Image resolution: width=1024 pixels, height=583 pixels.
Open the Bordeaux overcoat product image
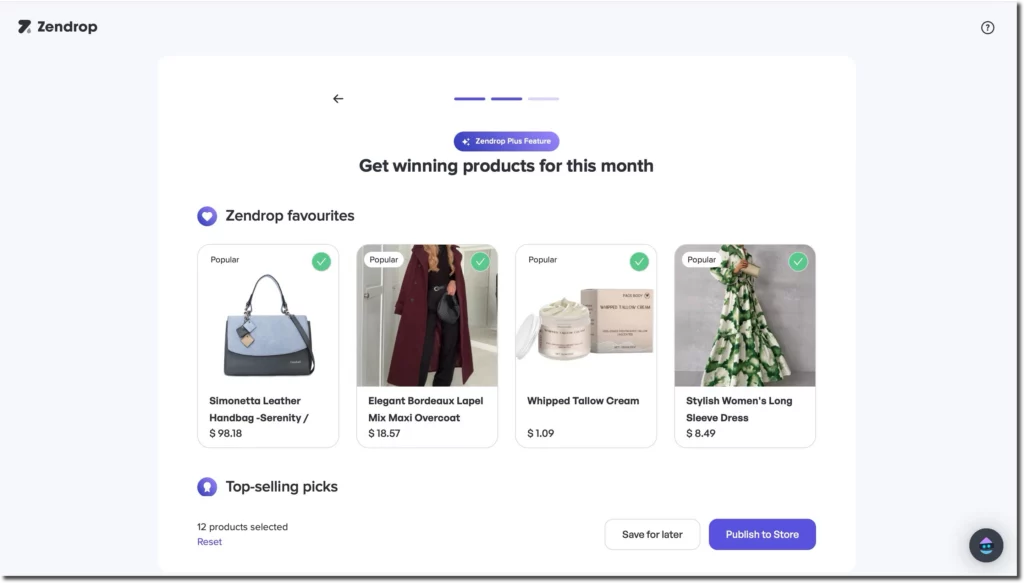(x=427, y=315)
